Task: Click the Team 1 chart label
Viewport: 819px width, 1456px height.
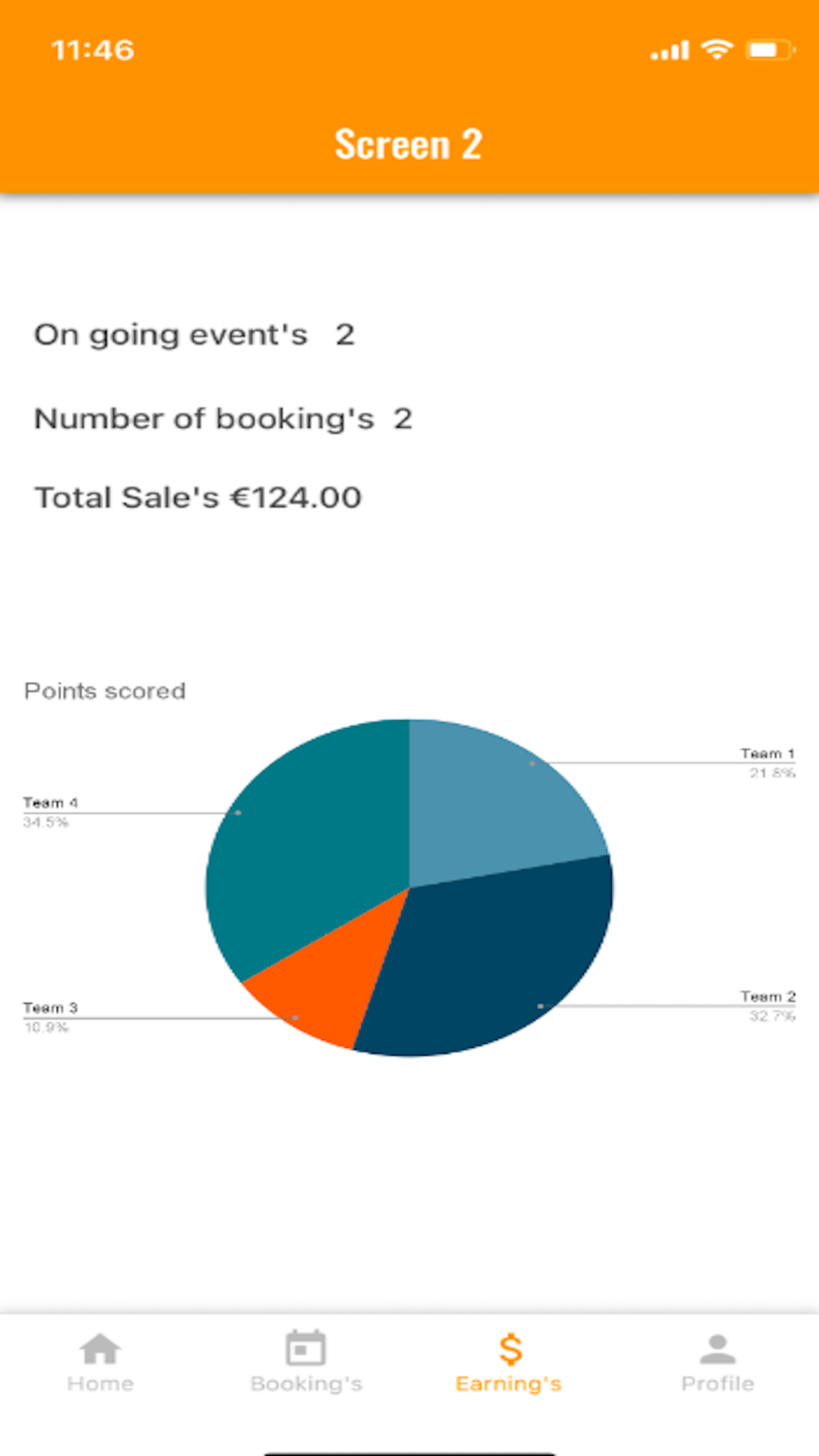Action: tap(767, 754)
